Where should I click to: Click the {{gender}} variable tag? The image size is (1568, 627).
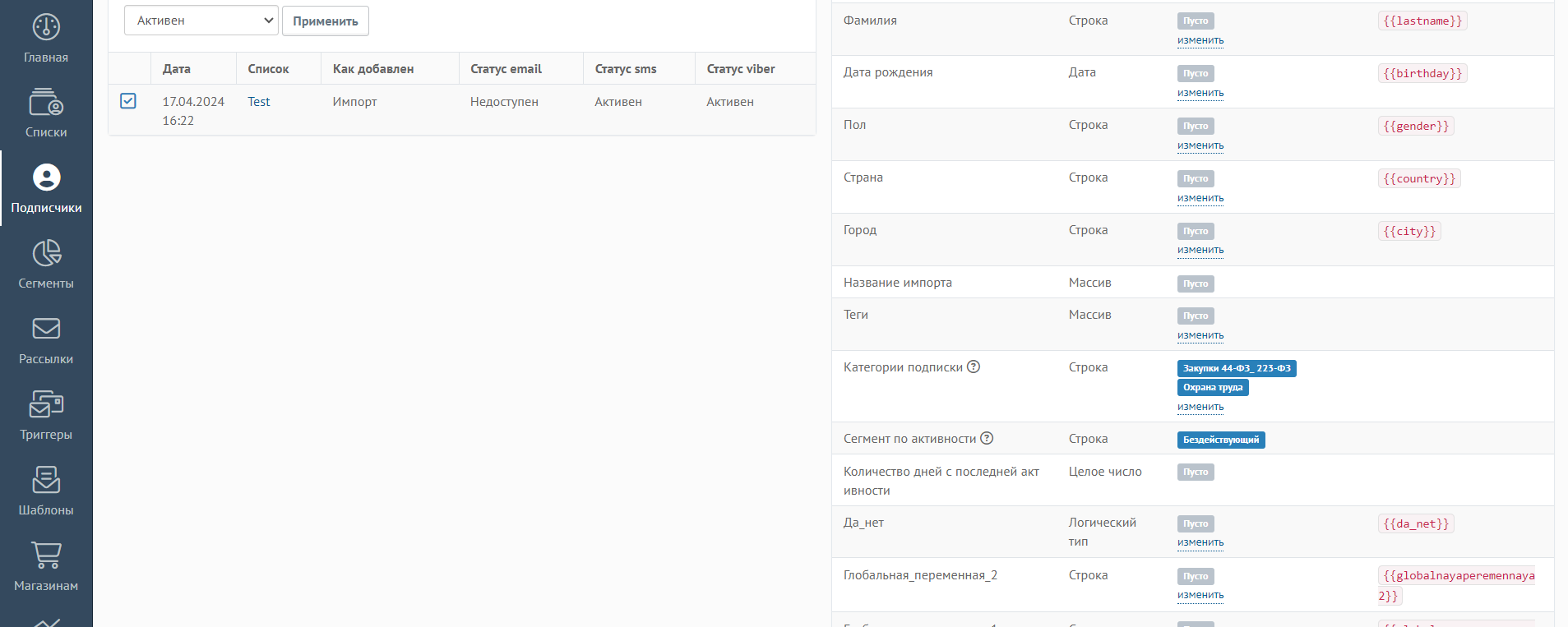click(x=1416, y=127)
